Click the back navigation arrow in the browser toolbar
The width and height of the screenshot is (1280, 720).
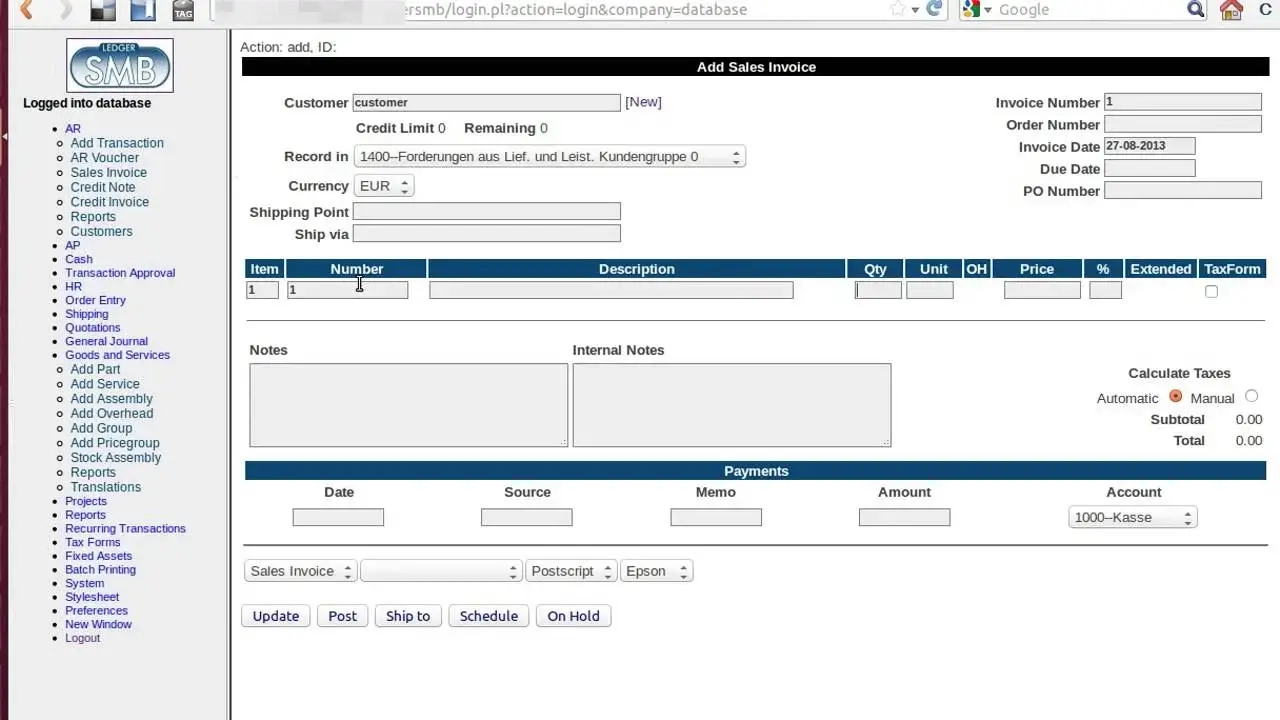(x=25, y=10)
